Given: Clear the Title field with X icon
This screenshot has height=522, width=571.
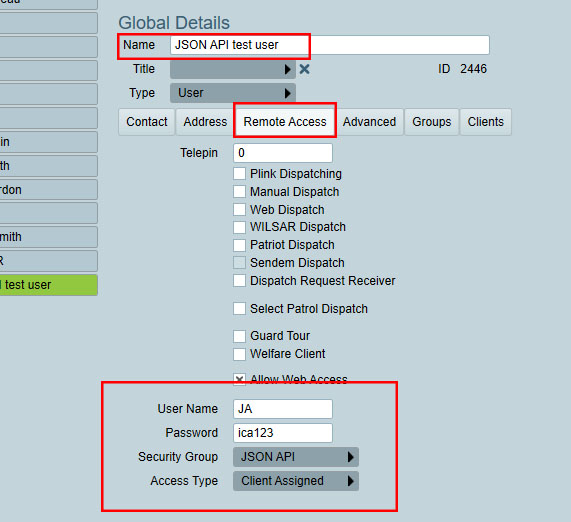Looking at the screenshot, I should pos(304,69).
